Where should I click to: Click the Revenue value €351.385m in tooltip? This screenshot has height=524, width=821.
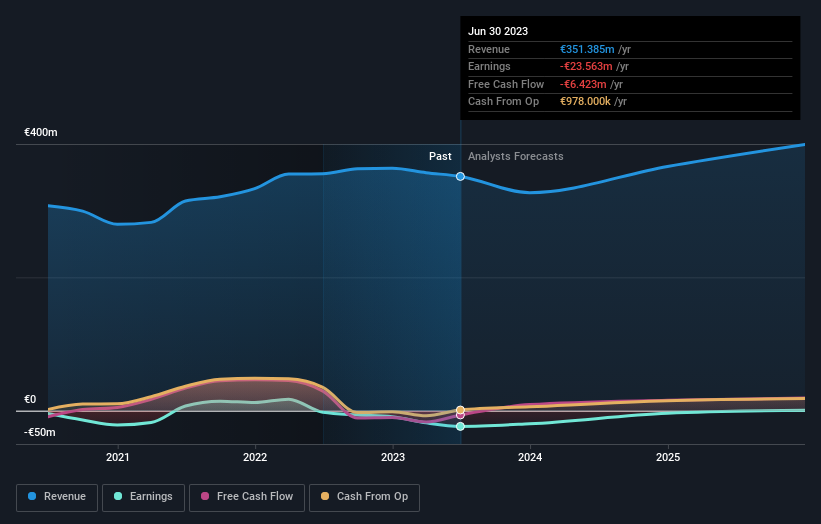click(x=587, y=49)
